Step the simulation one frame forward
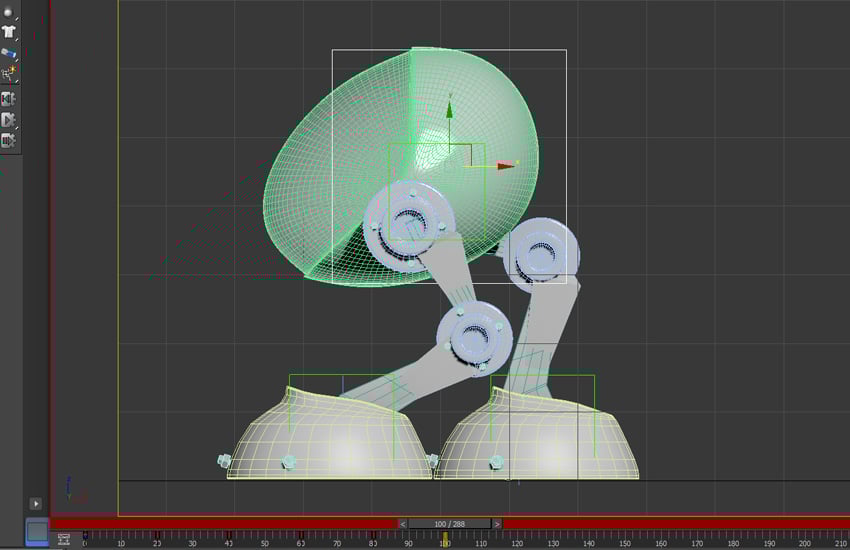850x550 pixels. point(8,141)
